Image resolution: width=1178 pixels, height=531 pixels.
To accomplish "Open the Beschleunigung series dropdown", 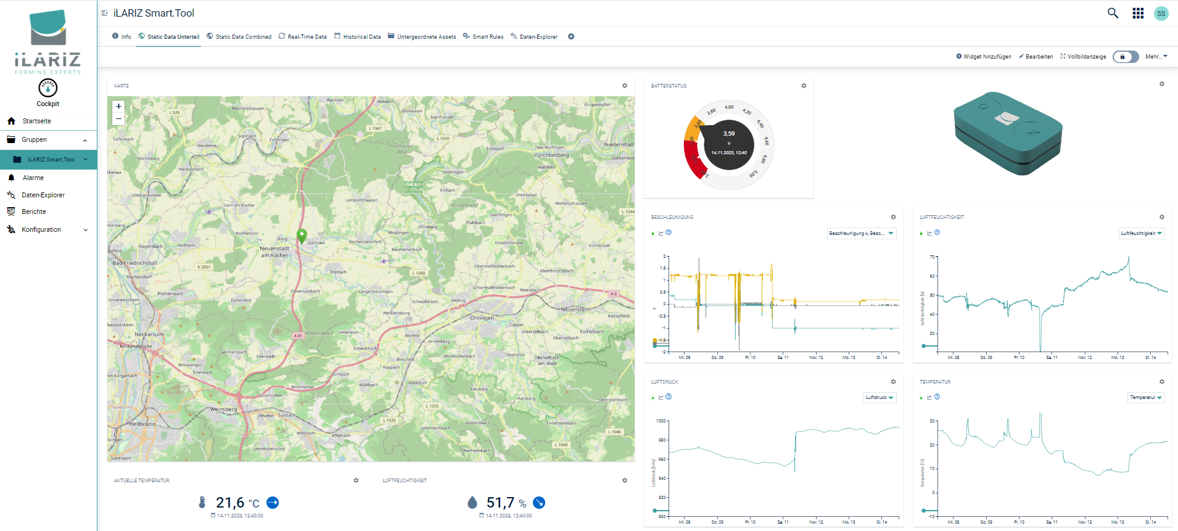I will point(861,234).
